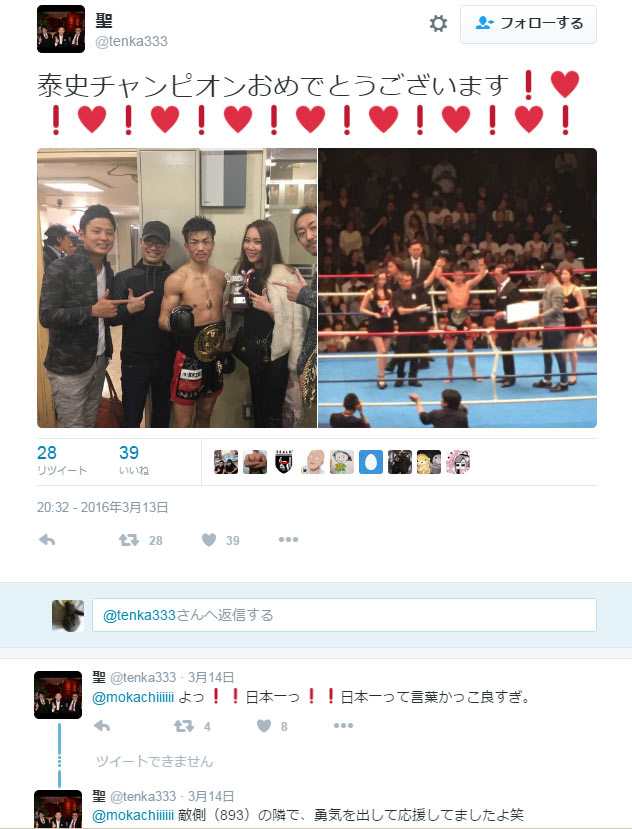Open more options on the first reply
This screenshot has height=829, width=632.
343,726
